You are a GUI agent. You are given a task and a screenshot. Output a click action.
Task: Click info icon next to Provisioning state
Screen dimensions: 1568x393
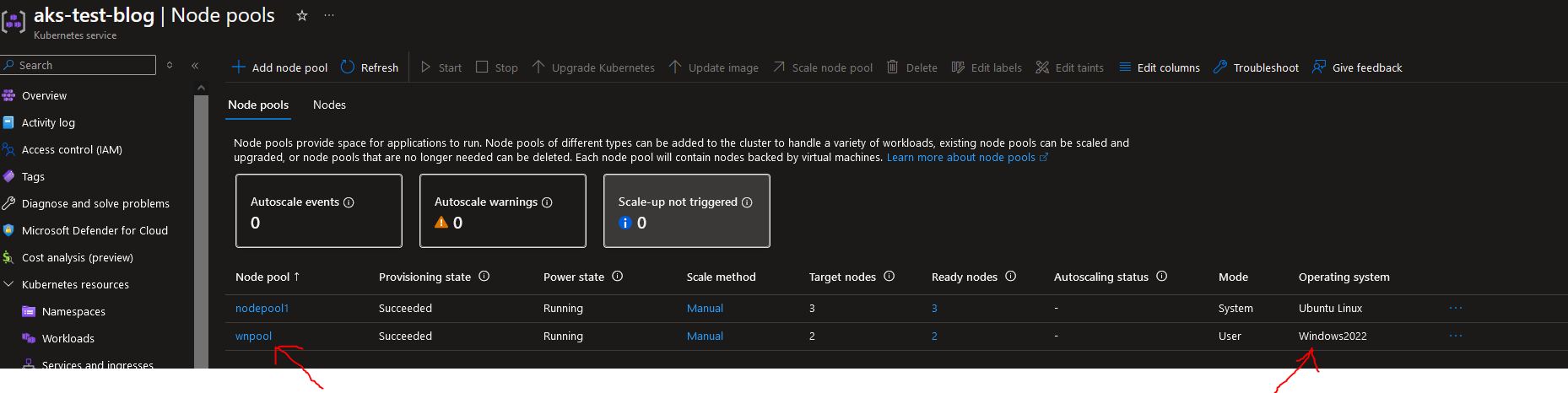tap(484, 277)
